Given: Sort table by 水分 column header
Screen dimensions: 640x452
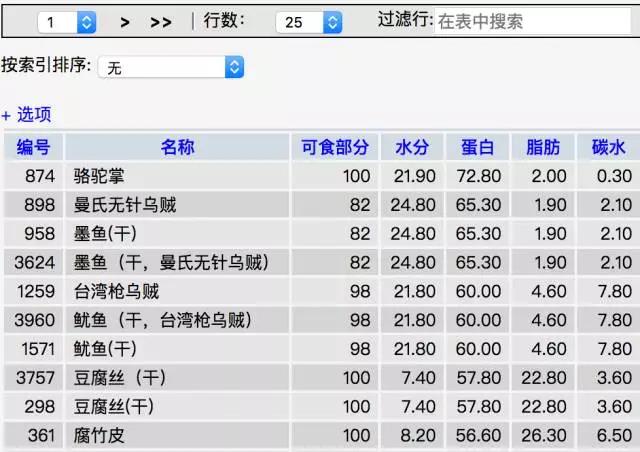Looking at the screenshot, I should tap(412, 147).
